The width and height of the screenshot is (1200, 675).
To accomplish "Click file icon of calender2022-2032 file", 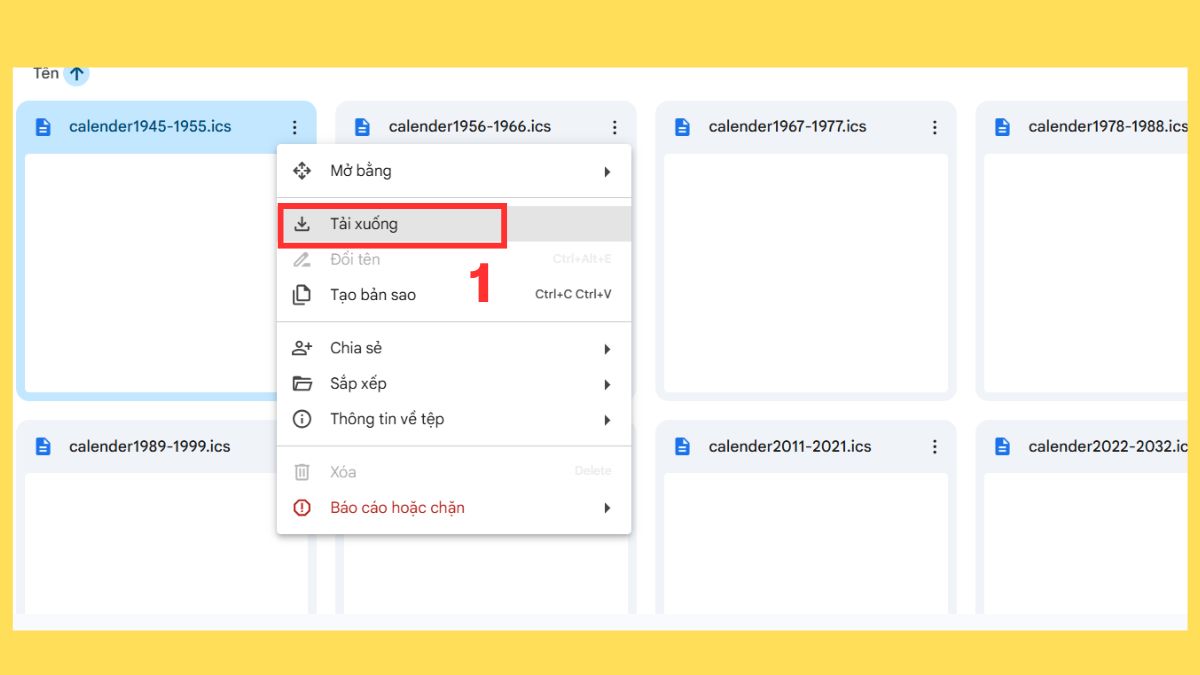I will point(1003,447).
